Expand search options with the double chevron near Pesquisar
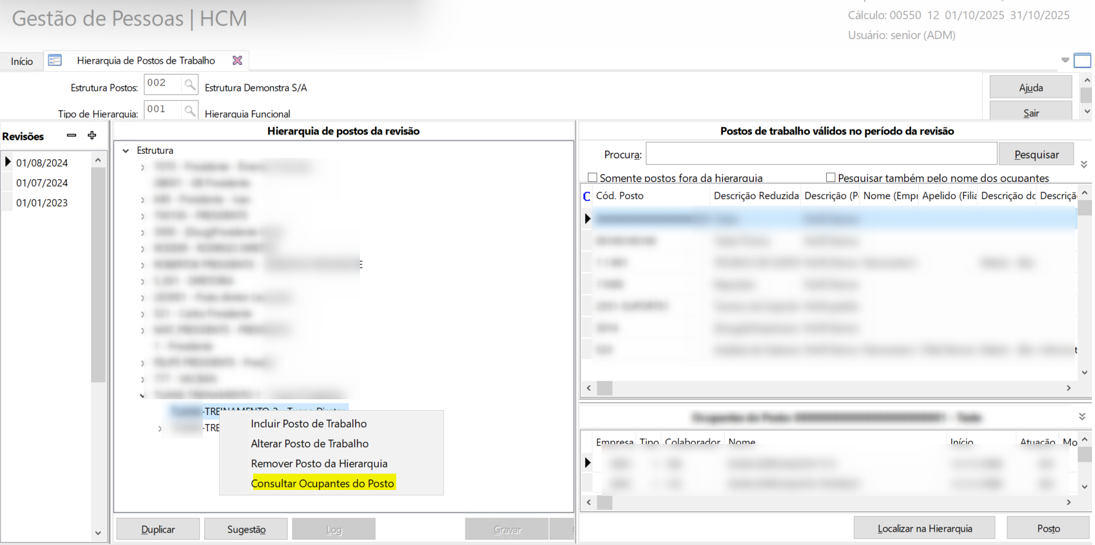The width and height of the screenshot is (1095, 545). tap(1084, 165)
